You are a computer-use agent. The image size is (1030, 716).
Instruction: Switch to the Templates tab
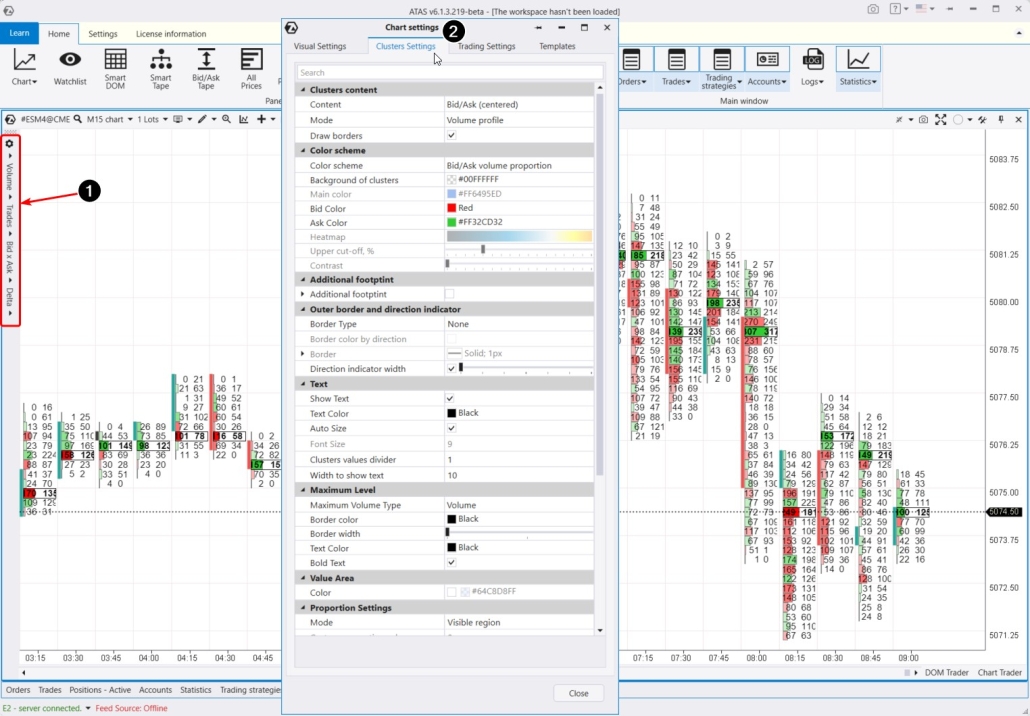558,46
